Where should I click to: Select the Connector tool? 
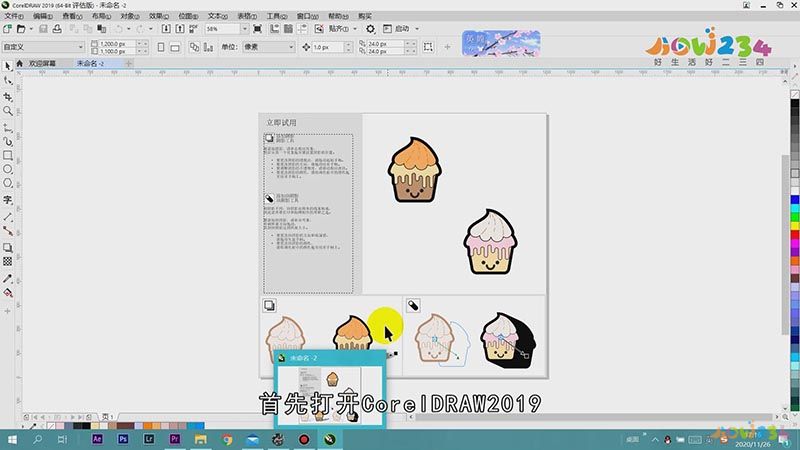8,231
